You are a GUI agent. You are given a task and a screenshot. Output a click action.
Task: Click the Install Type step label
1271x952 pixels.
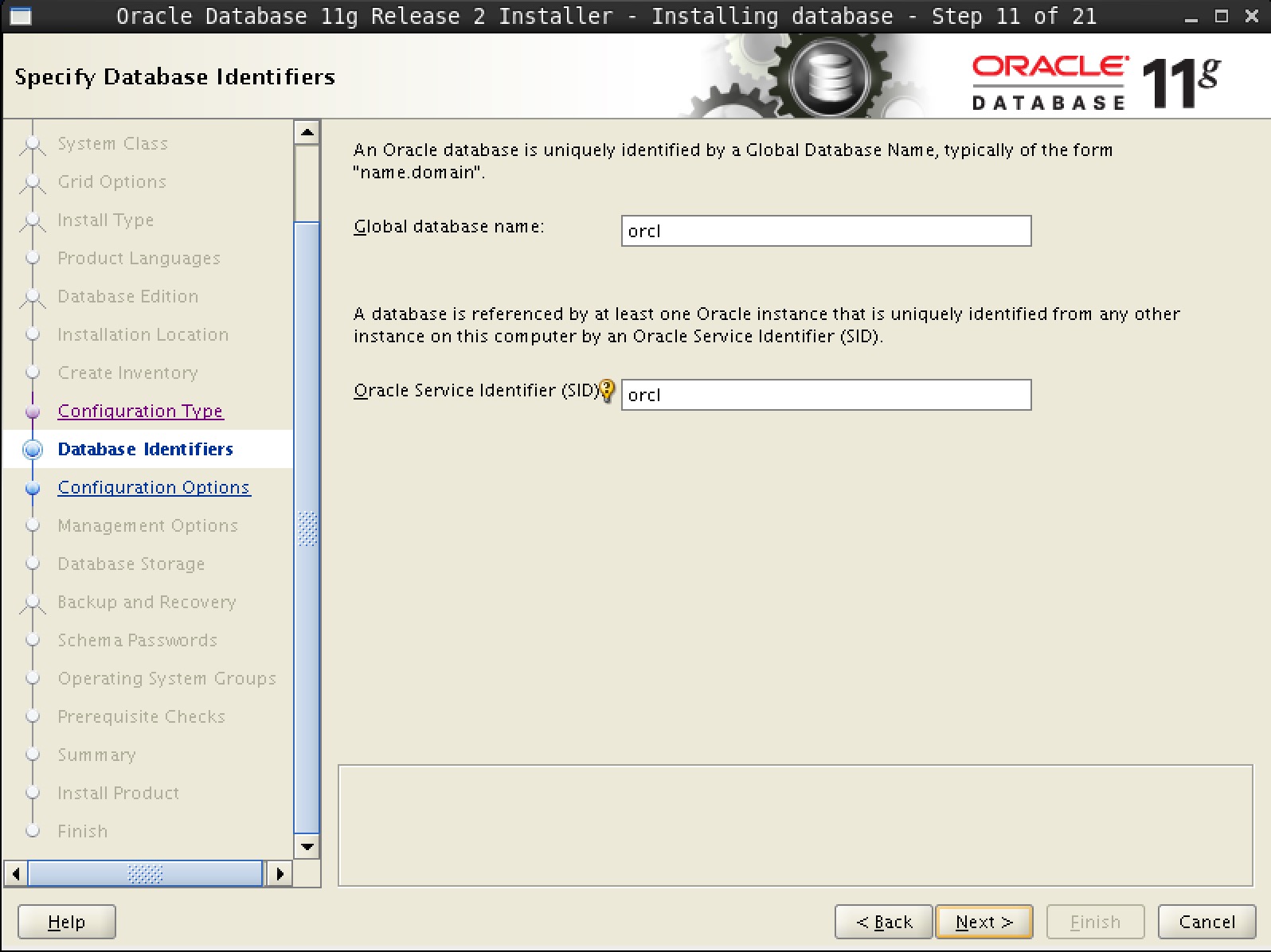(106, 220)
